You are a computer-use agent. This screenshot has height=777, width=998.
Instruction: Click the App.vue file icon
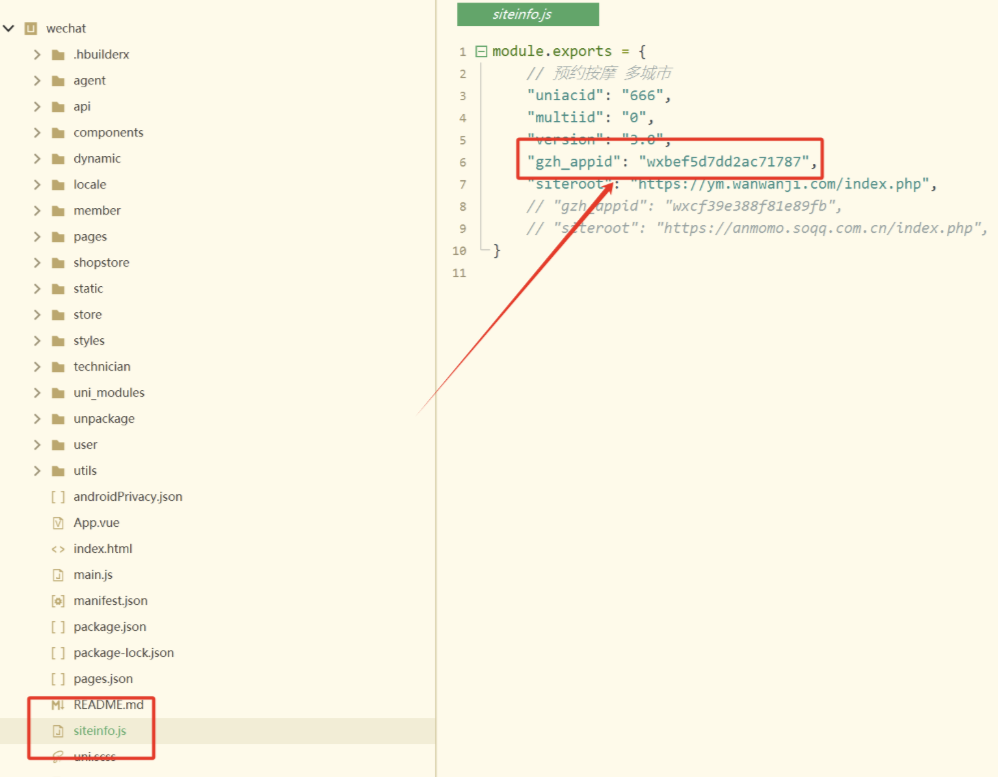(x=57, y=523)
